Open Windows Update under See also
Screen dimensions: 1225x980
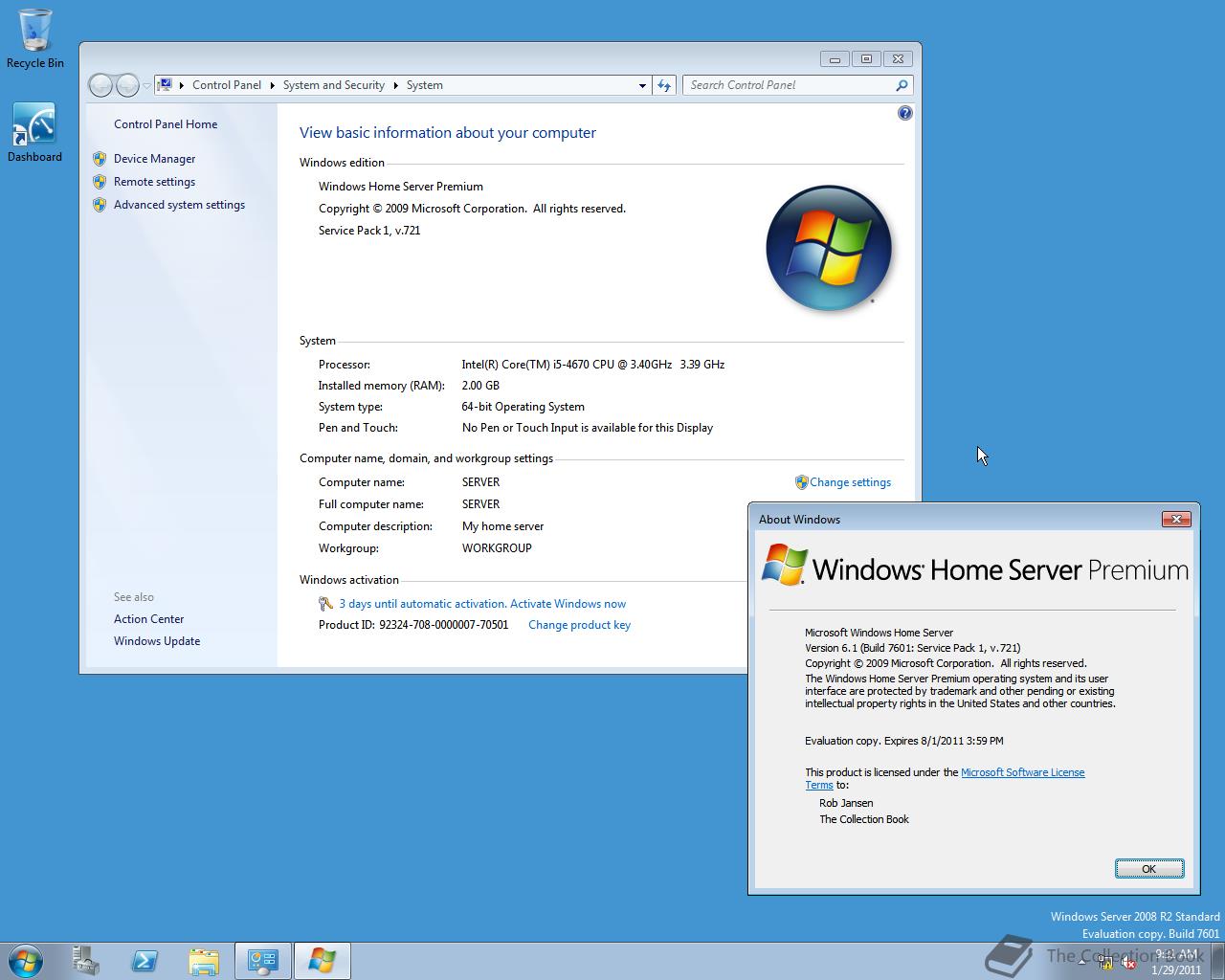tap(157, 641)
